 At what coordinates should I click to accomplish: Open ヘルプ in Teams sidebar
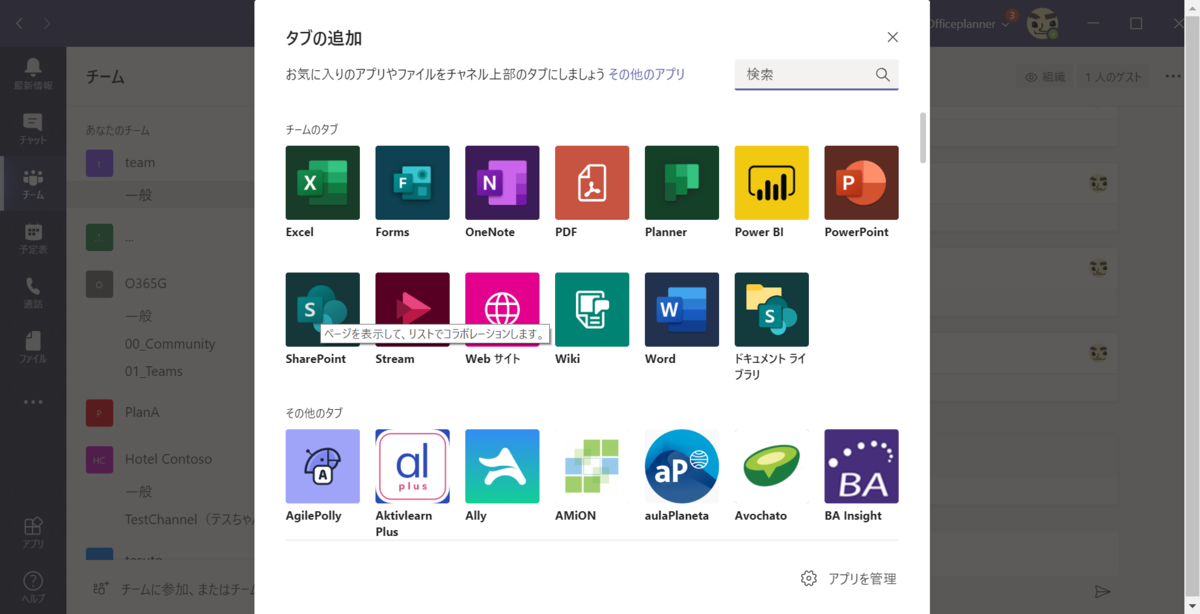tap(33, 586)
